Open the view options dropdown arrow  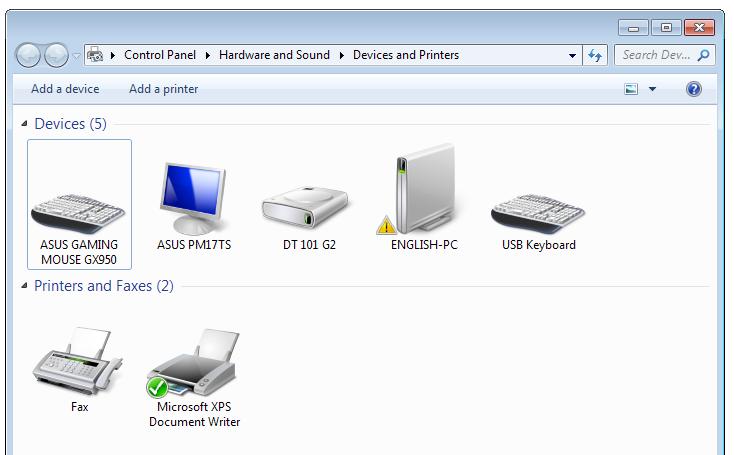652,88
